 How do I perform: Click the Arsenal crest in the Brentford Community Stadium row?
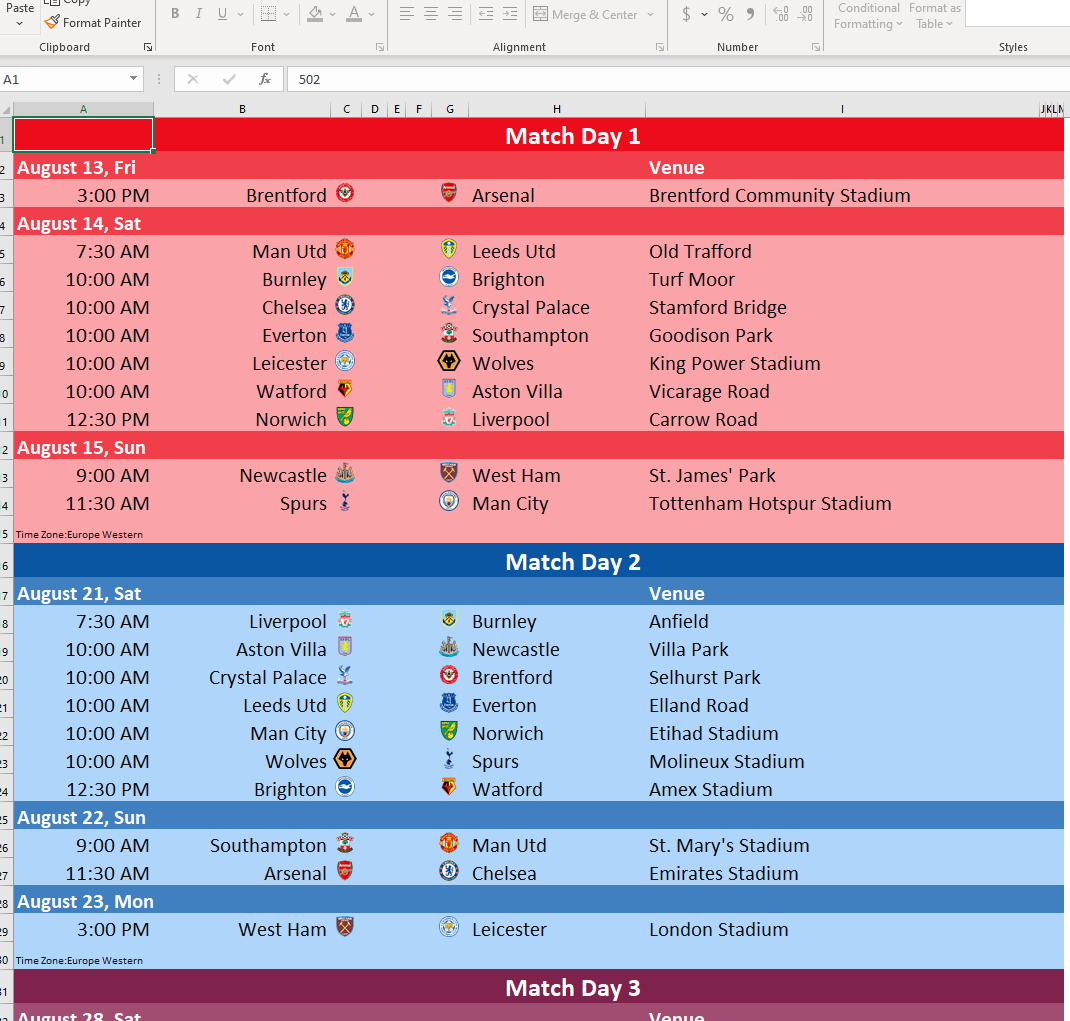coord(448,193)
